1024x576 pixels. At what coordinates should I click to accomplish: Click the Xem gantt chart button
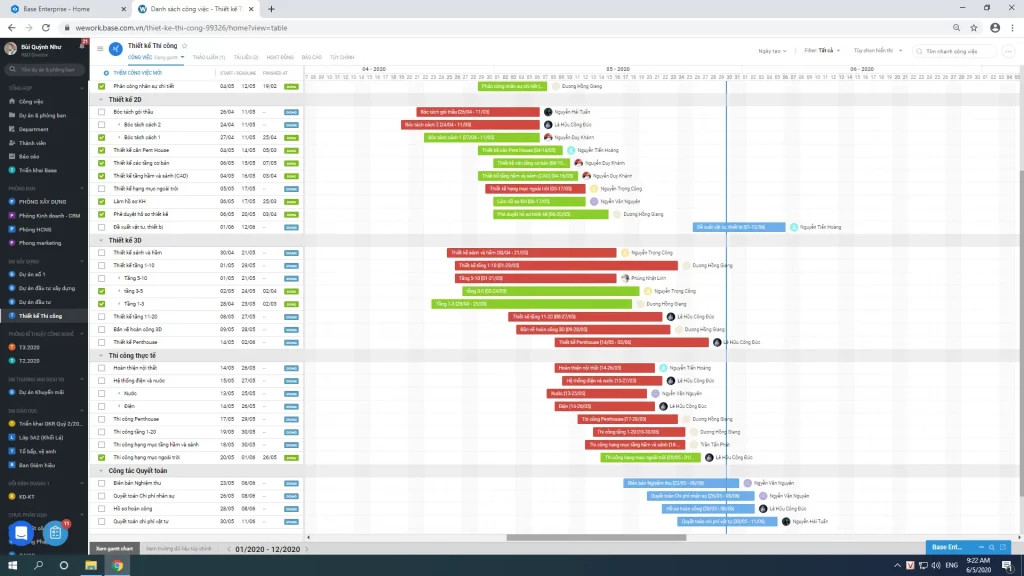point(114,549)
